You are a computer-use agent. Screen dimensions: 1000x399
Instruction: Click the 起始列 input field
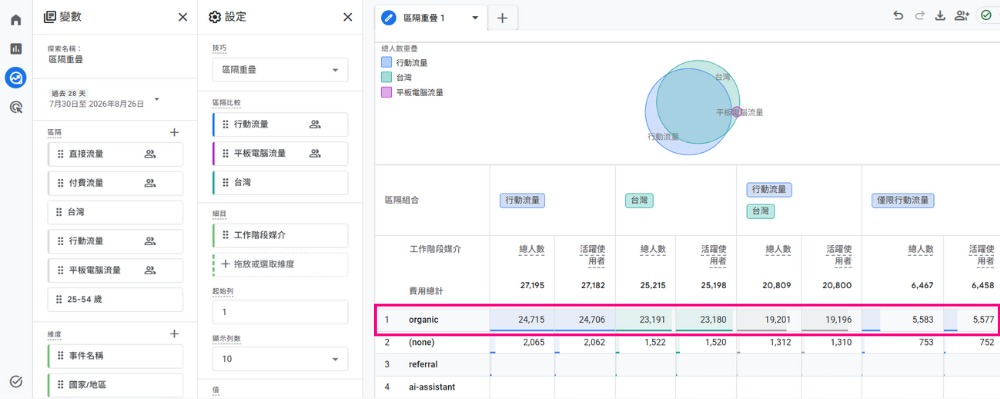point(280,312)
